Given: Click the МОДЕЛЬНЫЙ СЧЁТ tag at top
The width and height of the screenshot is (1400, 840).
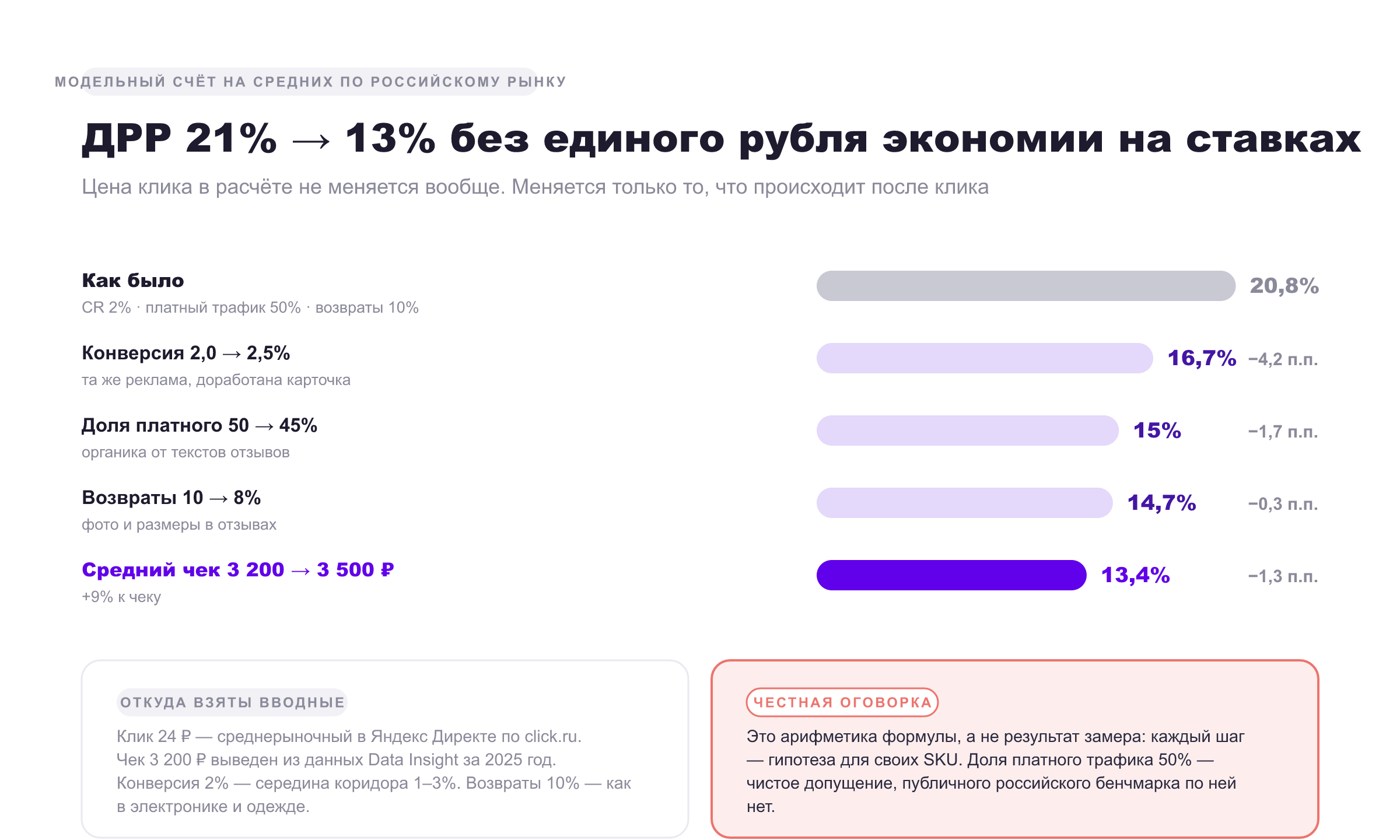Looking at the screenshot, I should point(310,82).
